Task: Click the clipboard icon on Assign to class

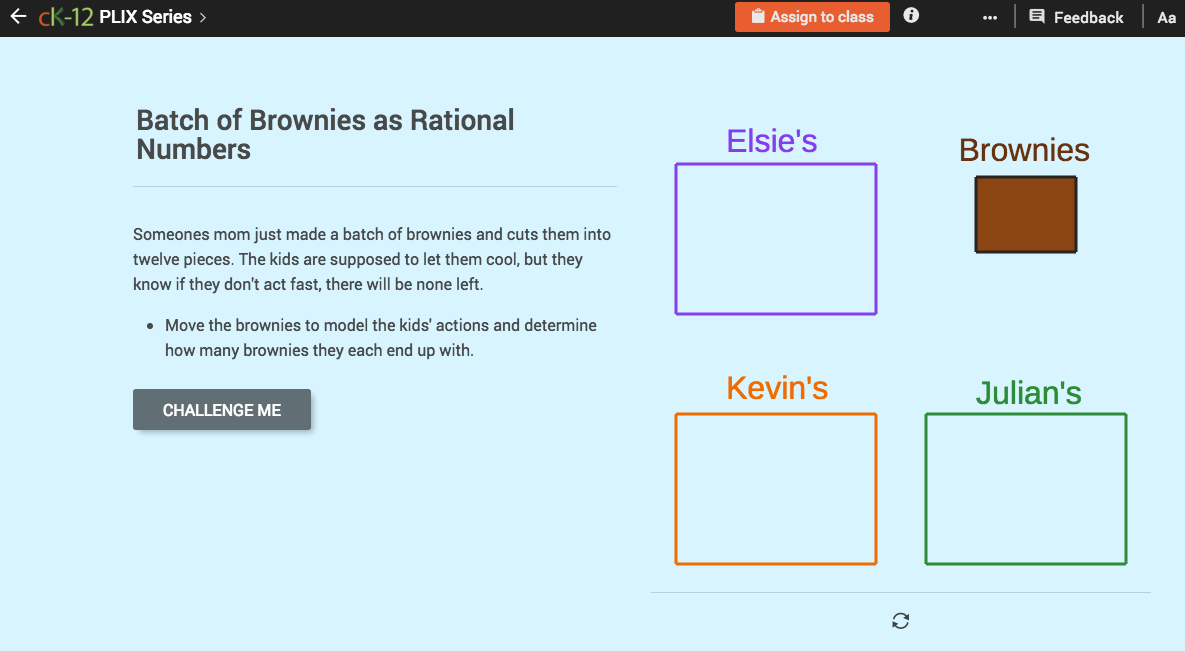Action: click(759, 16)
